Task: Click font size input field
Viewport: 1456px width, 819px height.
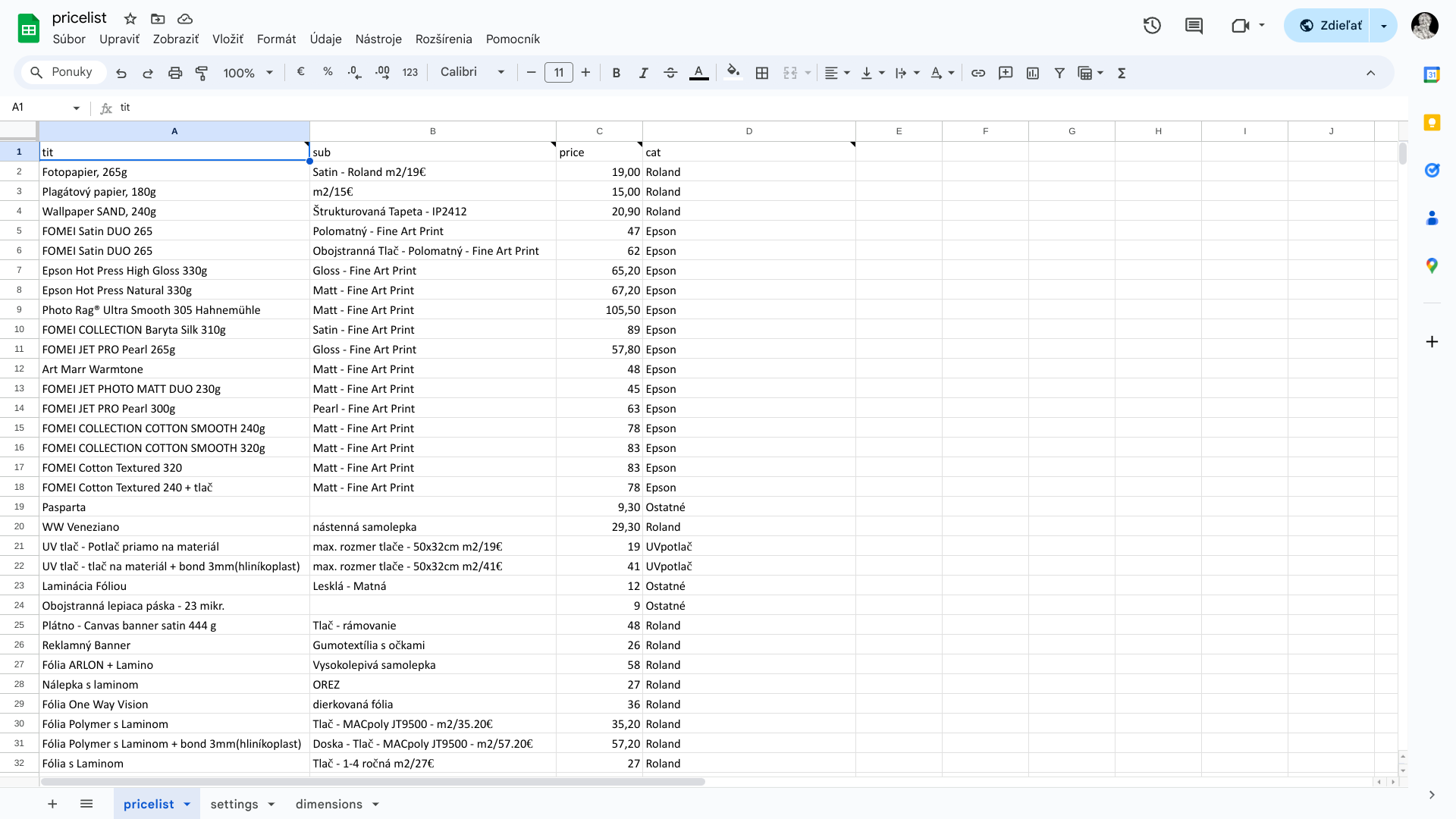Action: [x=559, y=73]
